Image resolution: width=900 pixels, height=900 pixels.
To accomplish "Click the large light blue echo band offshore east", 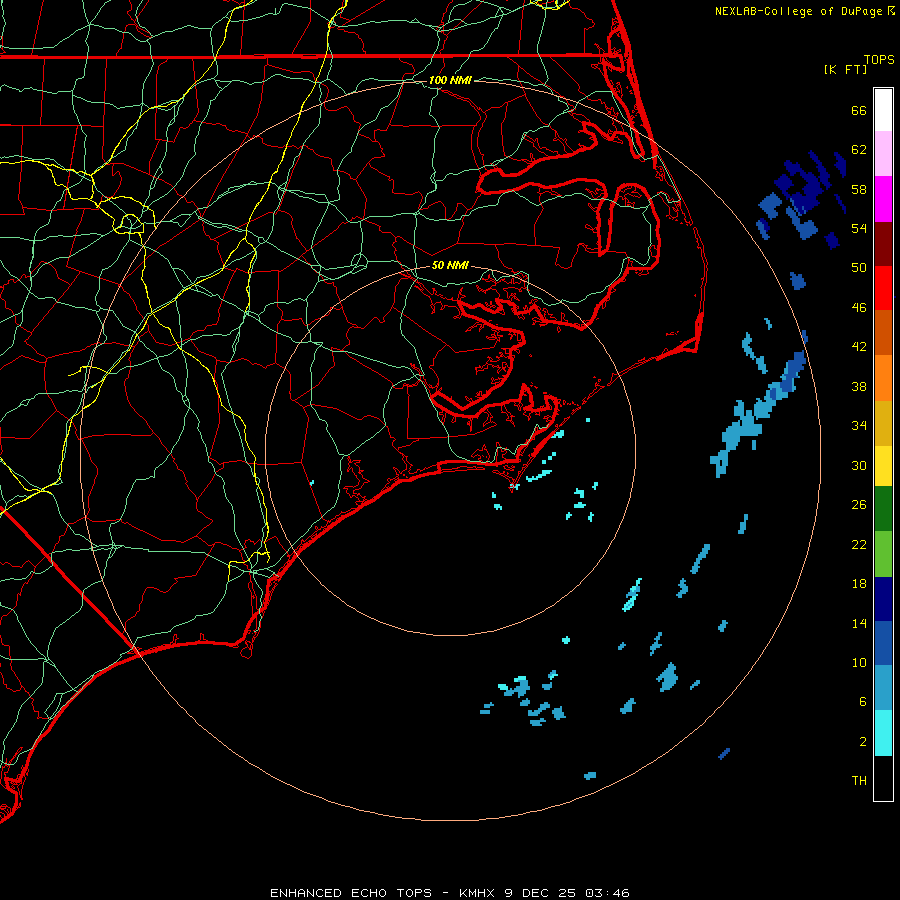I will click(759, 415).
